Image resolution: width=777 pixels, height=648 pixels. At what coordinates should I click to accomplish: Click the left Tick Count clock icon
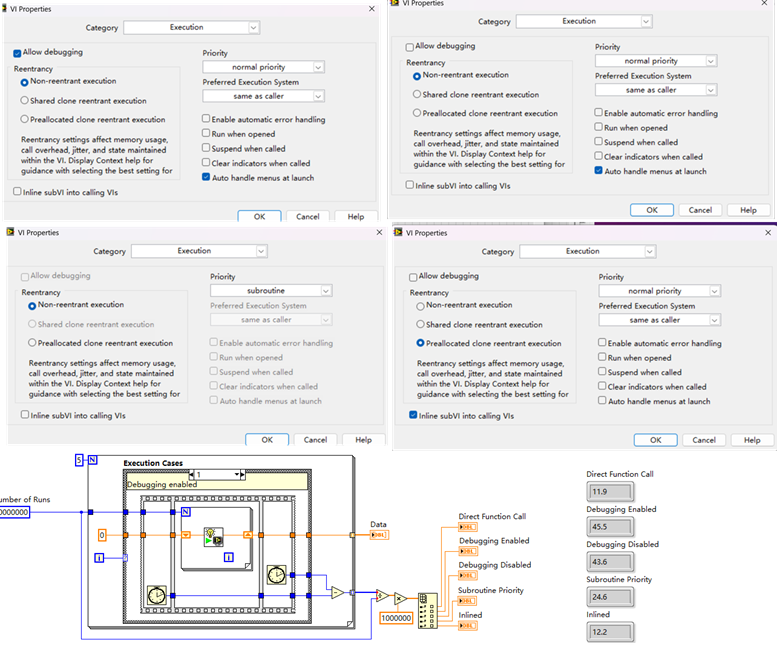(158, 598)
